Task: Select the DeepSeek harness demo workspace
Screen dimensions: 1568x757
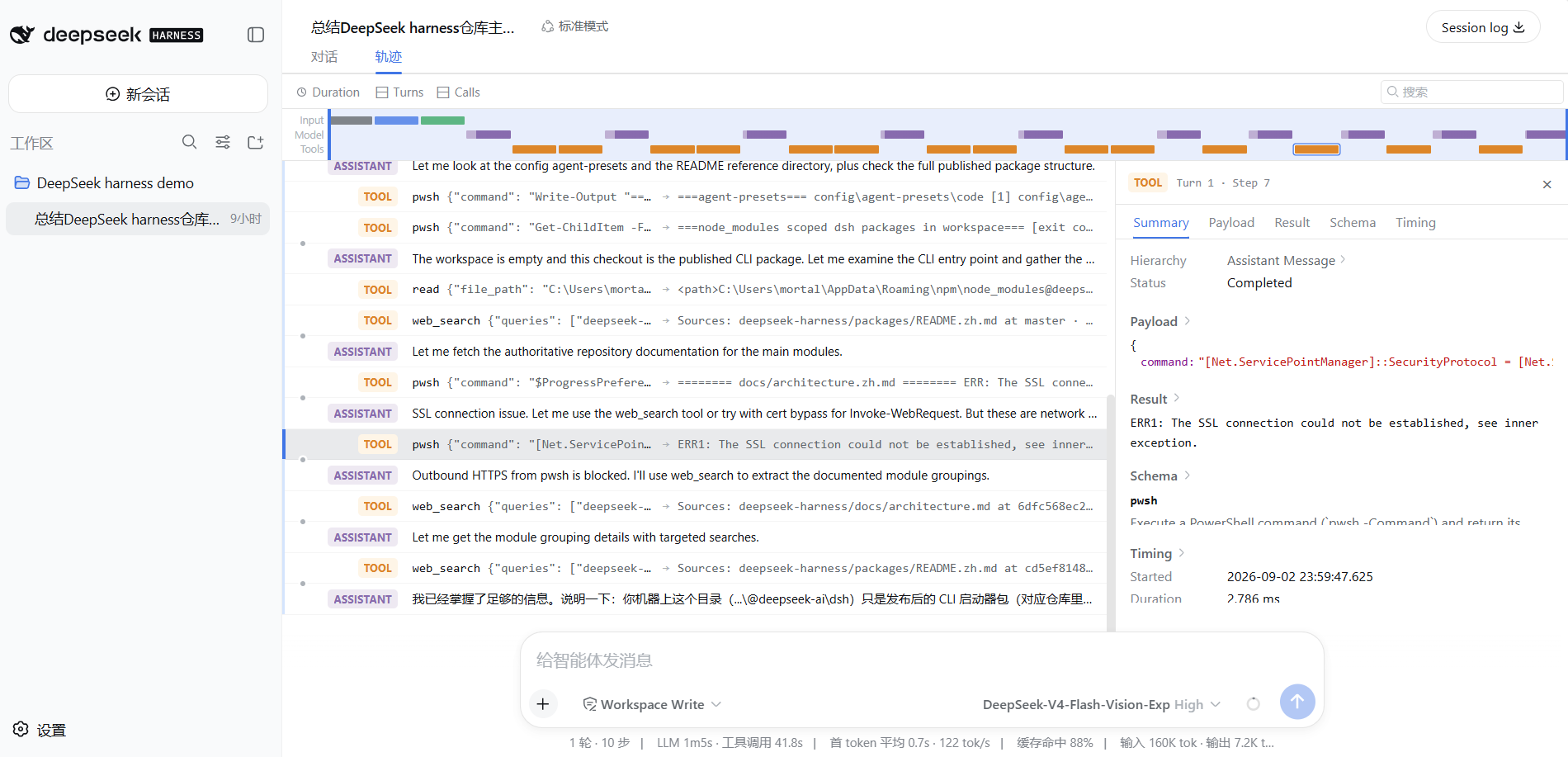Action: [x=115, y=183]
